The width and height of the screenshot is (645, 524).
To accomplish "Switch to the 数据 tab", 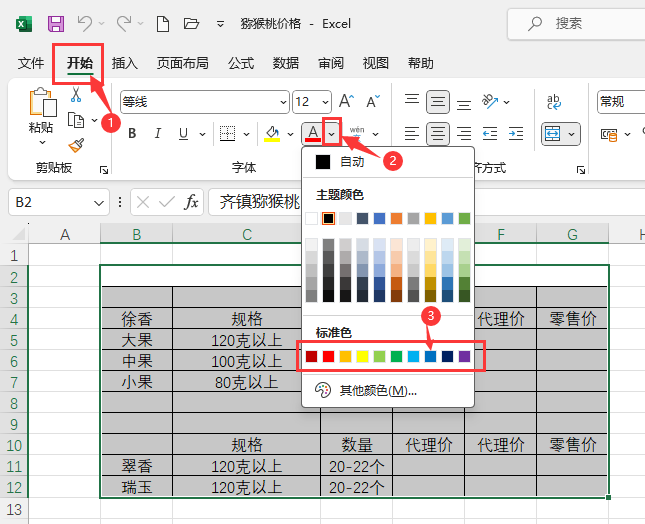I will click(286, 63).
